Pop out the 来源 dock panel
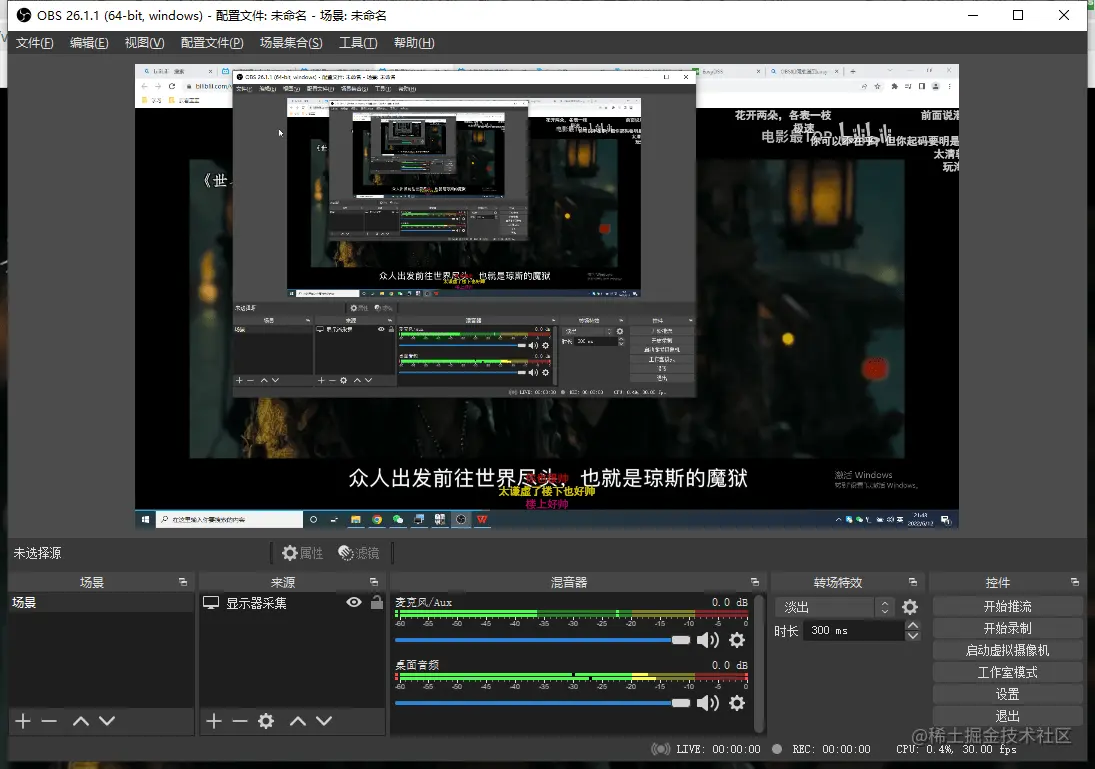The image size is (1095, 769). click(374, 582)
